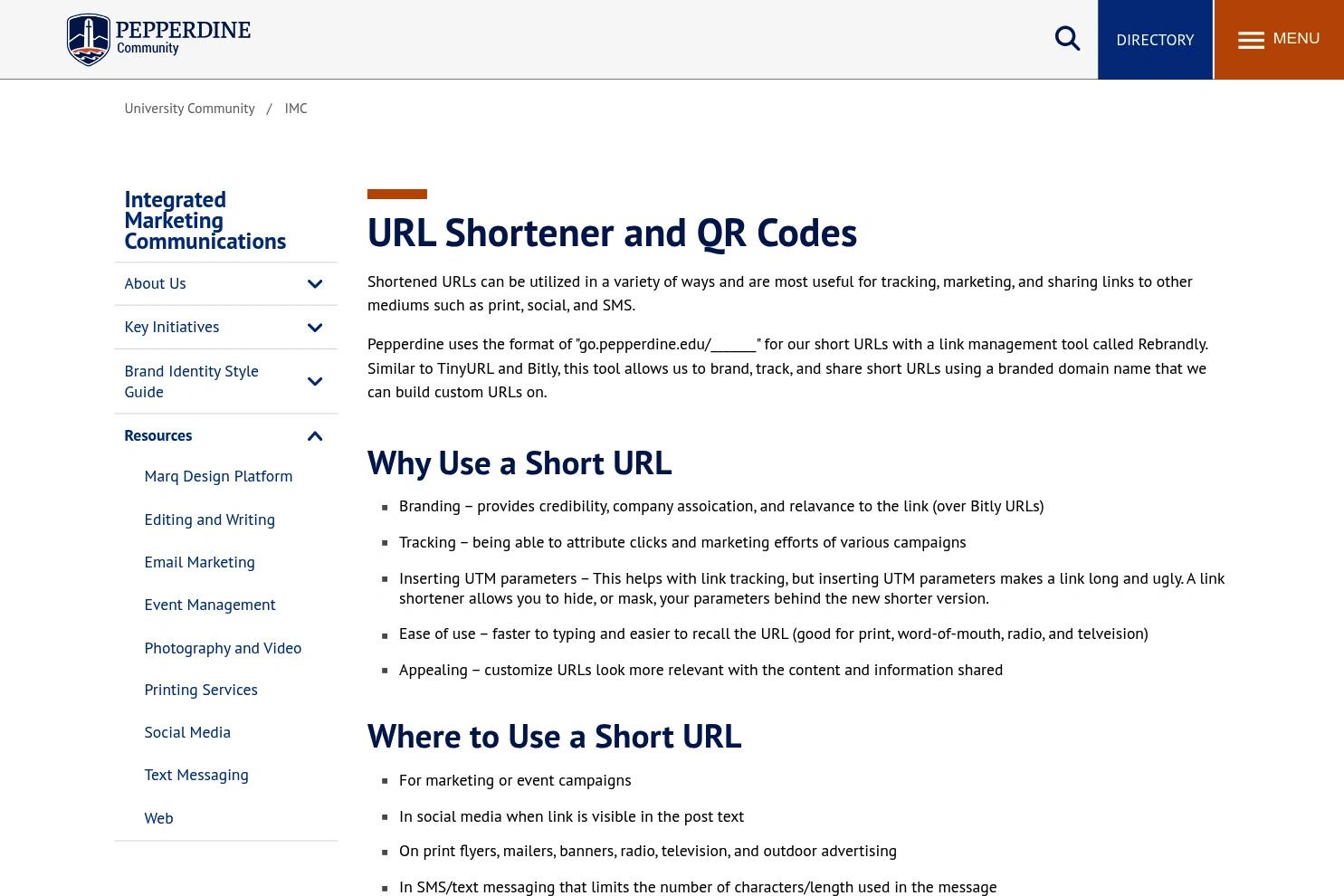Open the hamburger MENU button
The width and height of the screenshot is (1344, 896).
[x=1278, y=40]
